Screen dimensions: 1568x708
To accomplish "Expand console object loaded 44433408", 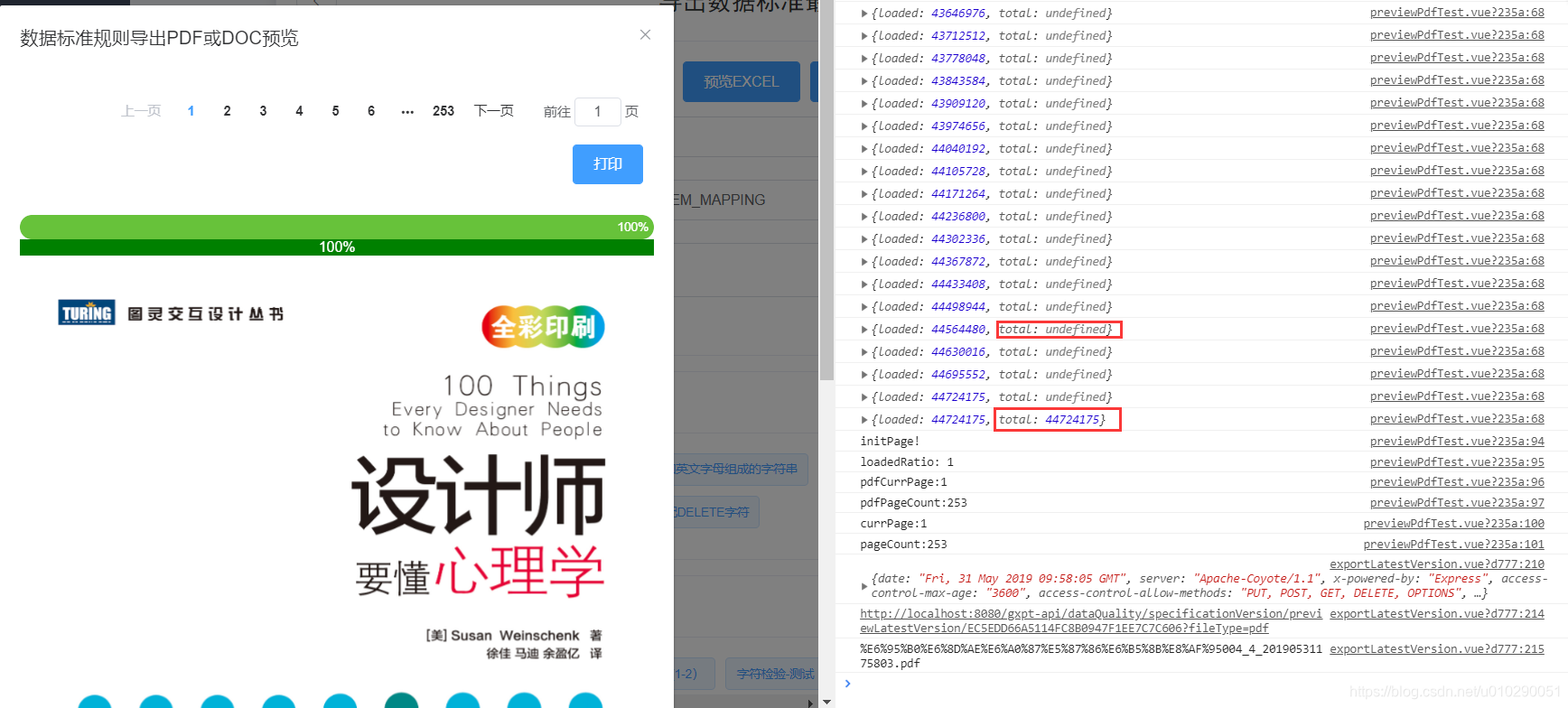I will pyautogui.click(x=864, y=284).
